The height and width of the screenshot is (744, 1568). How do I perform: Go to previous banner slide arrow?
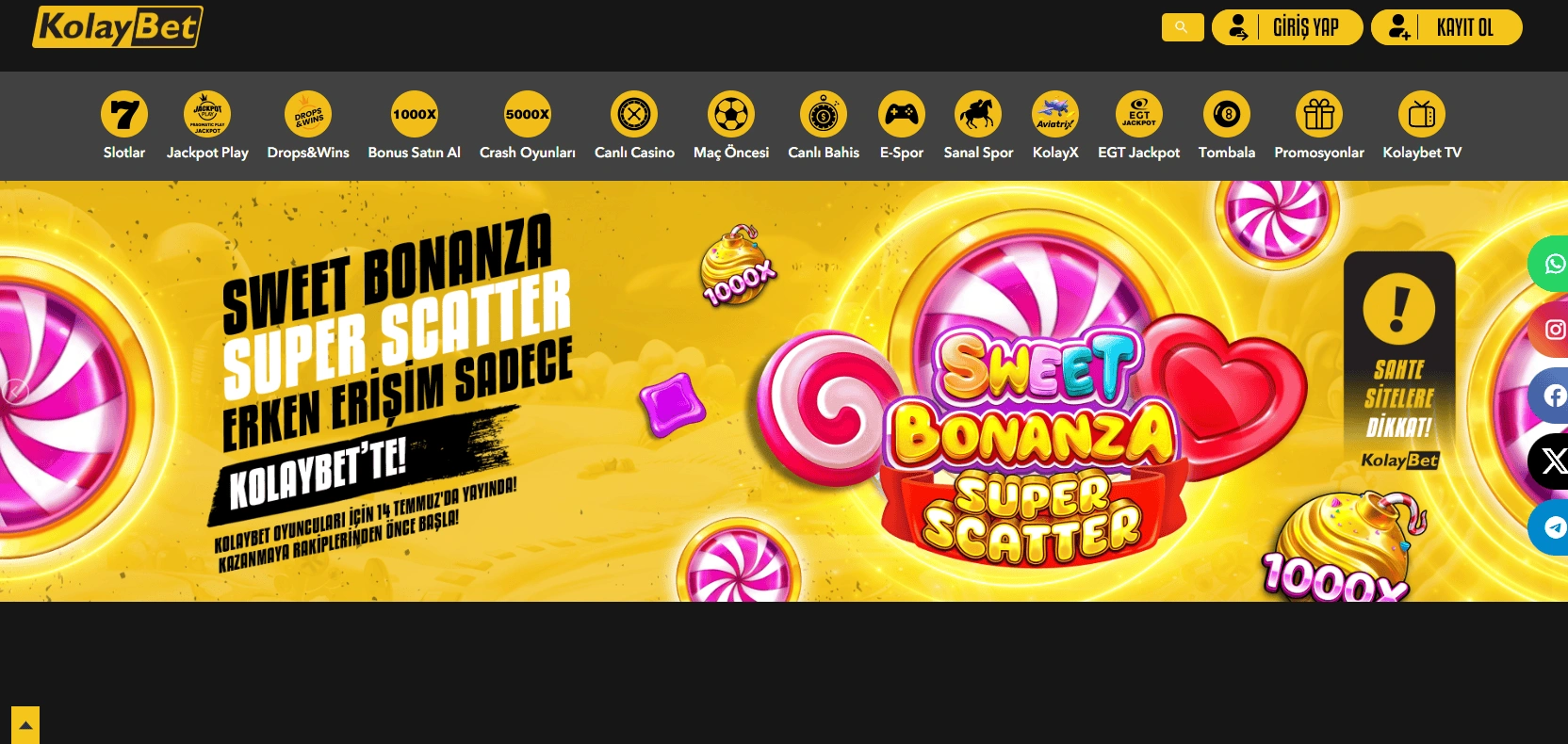(14, 391)
